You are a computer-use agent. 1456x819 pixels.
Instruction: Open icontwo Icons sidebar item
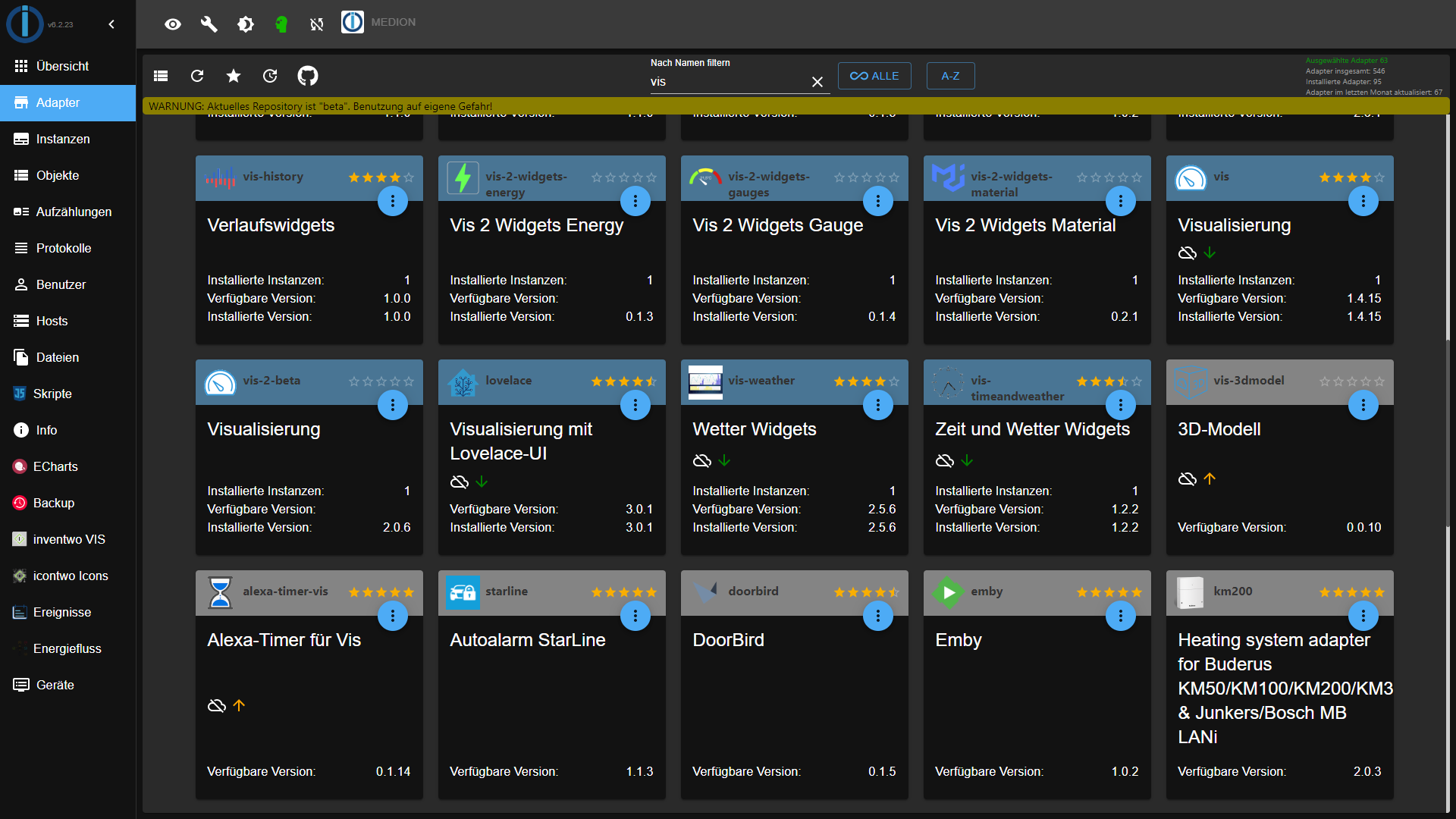click(68, 576)
